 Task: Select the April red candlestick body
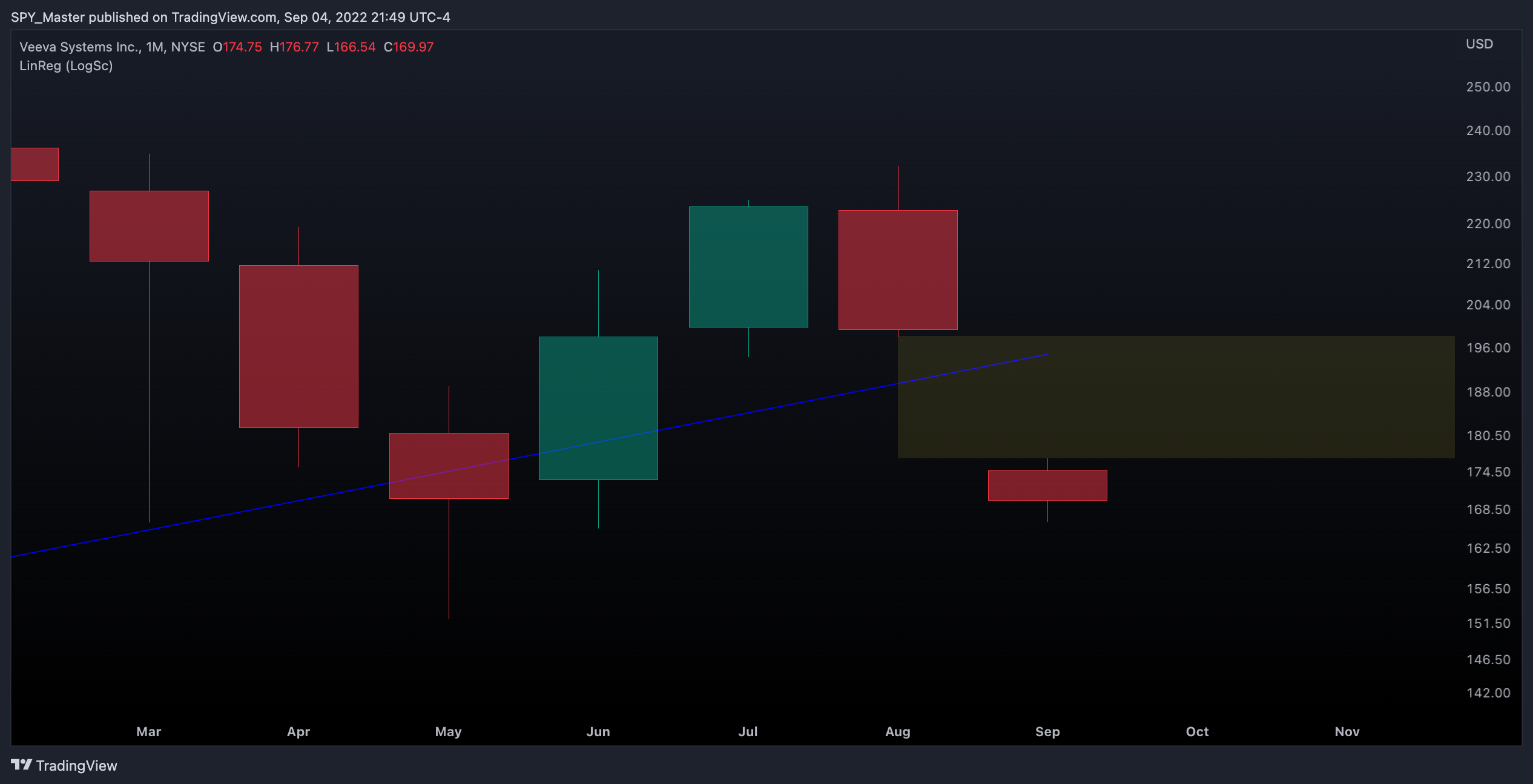pyautogui.click(x=298, y=346)
